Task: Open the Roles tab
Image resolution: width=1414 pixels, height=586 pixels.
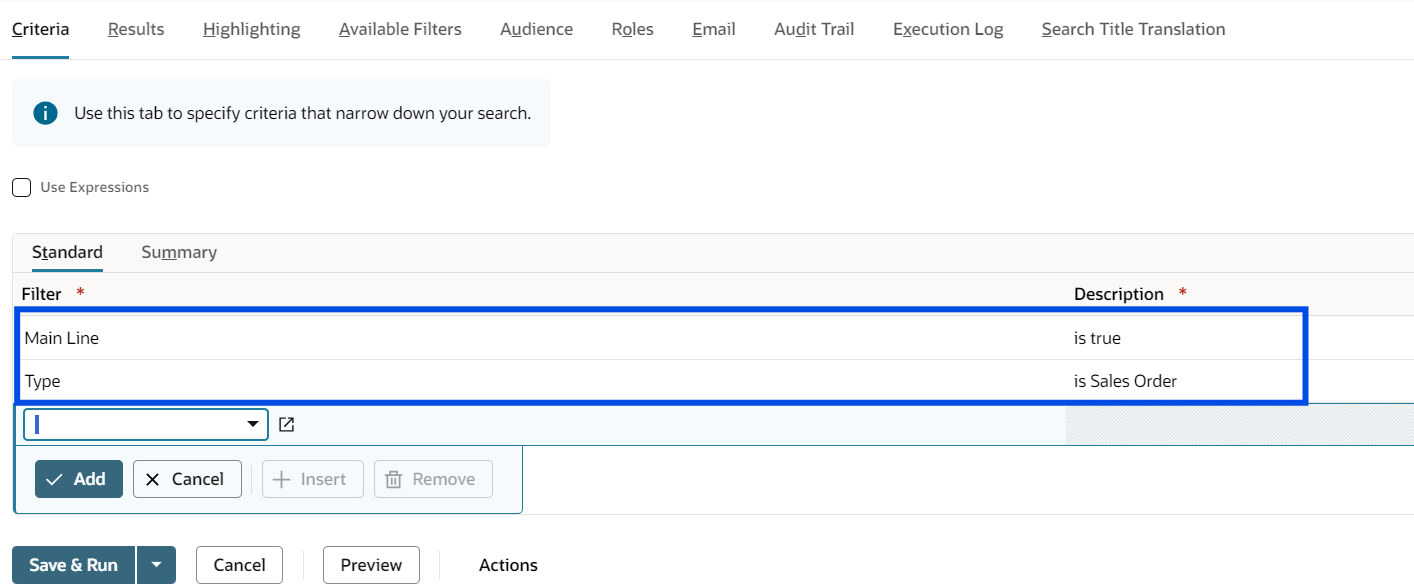Action: pyautogui.click(x=632, y=29)
